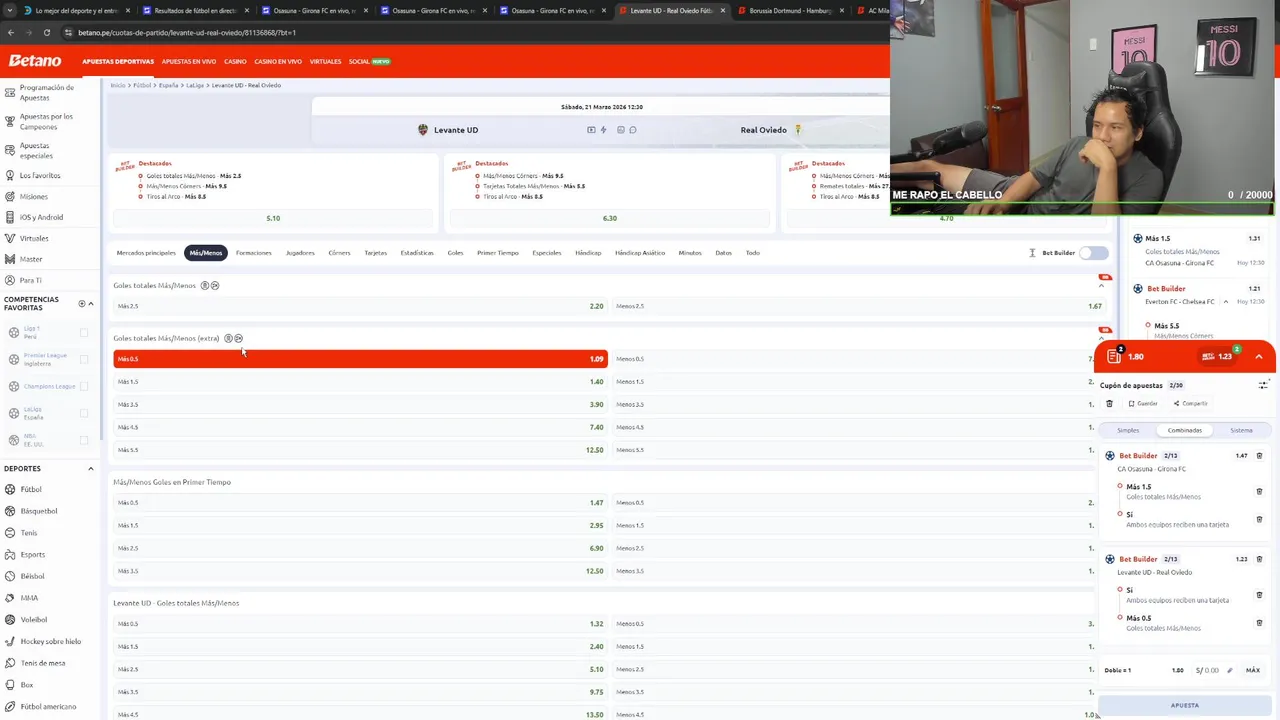Check Liga 1 Perú favorite checkbox
Screen dimensions: 1280x720
[x=83, y=333]
